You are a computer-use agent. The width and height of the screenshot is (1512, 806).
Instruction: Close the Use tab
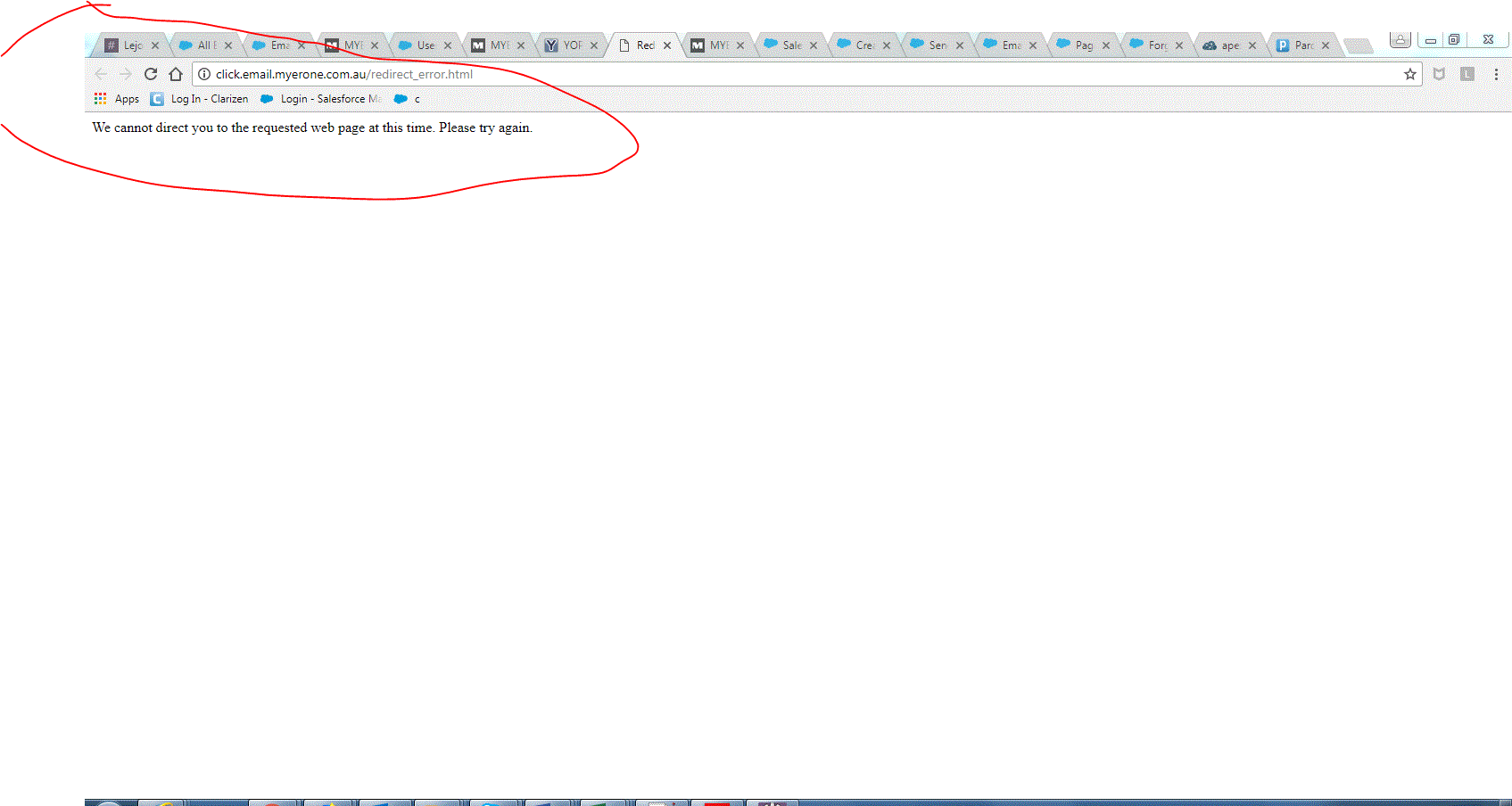pyautogui.click(x=448, y=45)
